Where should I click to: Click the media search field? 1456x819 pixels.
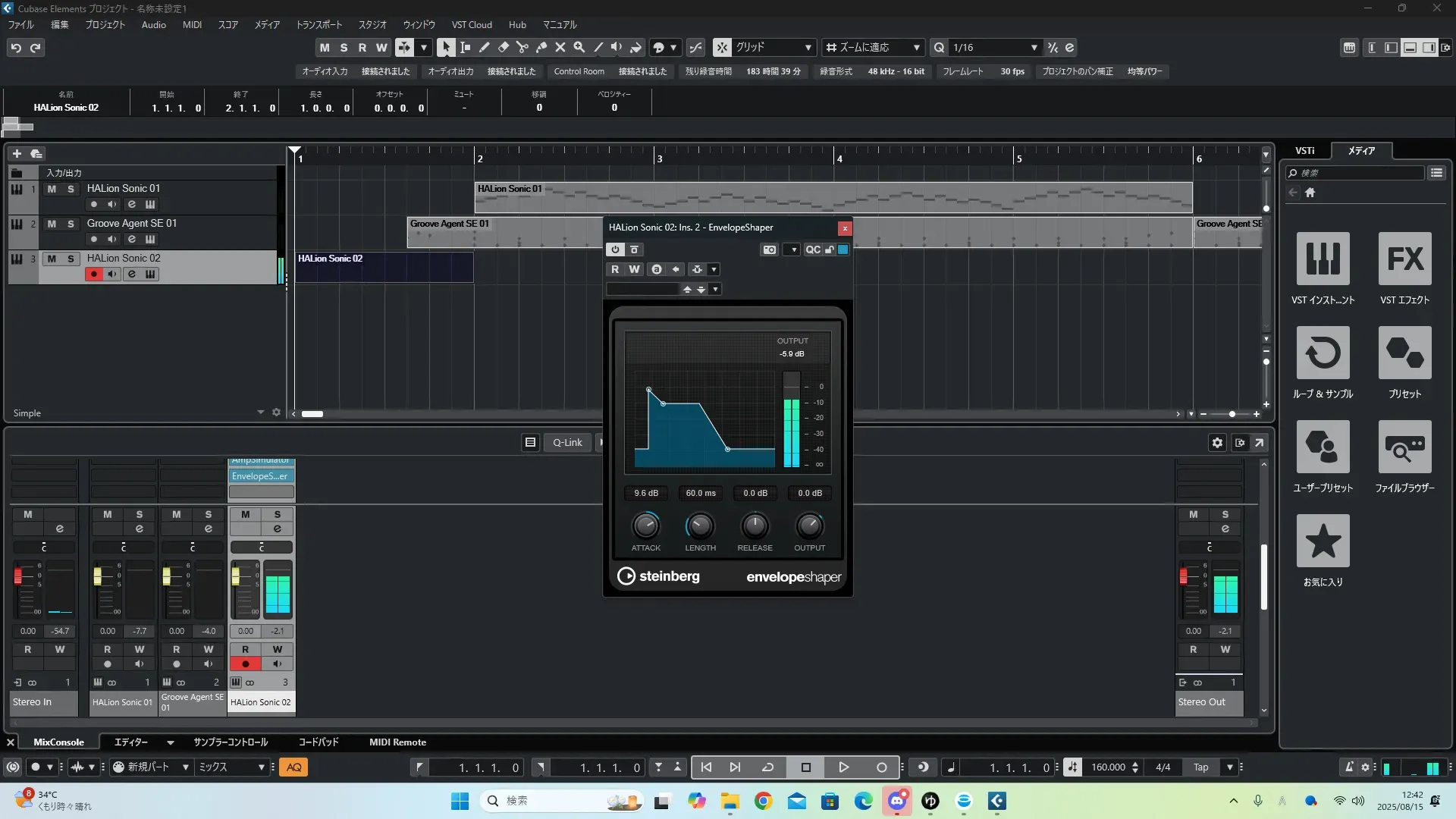coord(1357,173)
